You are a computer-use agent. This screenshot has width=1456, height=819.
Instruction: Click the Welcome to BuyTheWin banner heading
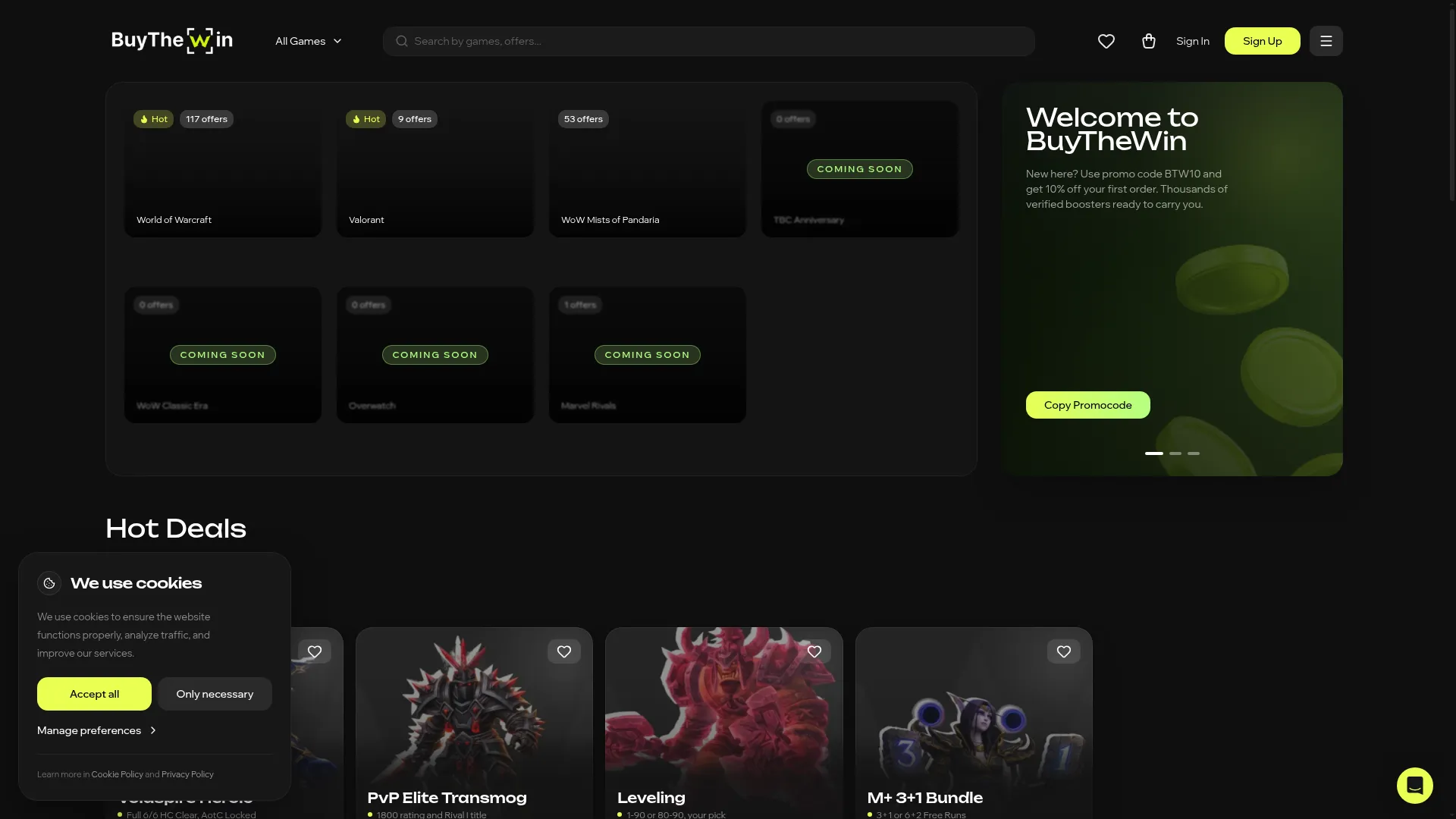pyautogui.click(x=1112, y=129)
